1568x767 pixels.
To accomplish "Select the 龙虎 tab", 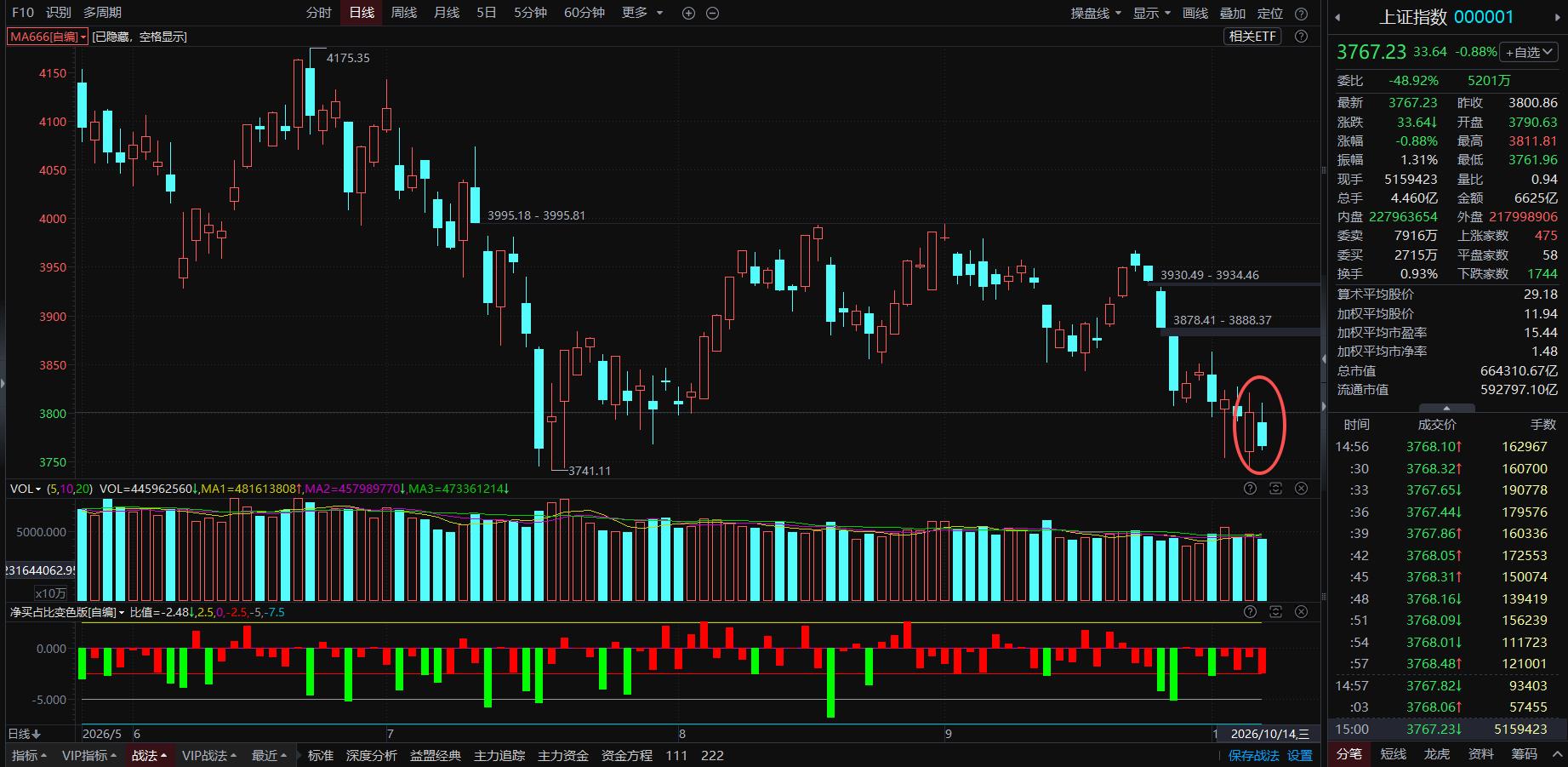I will 1437,754.
